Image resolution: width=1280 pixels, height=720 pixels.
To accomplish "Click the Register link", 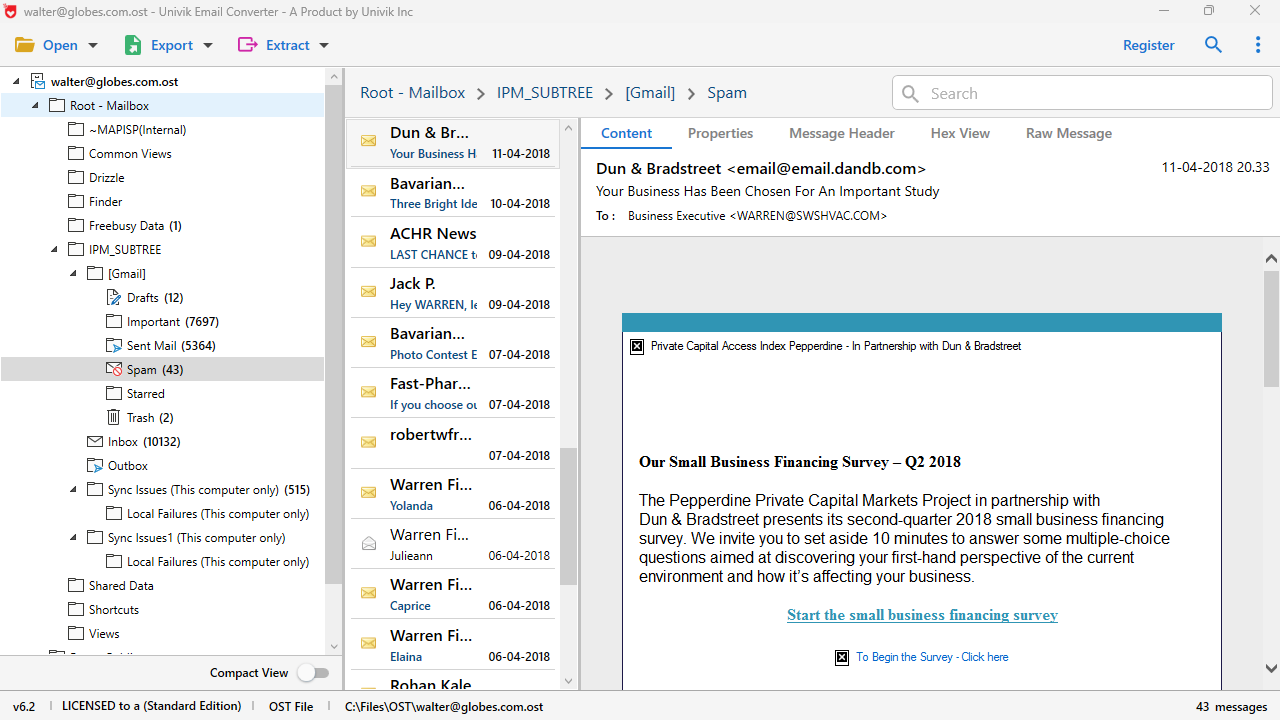I will click(x=1148, y=45).
